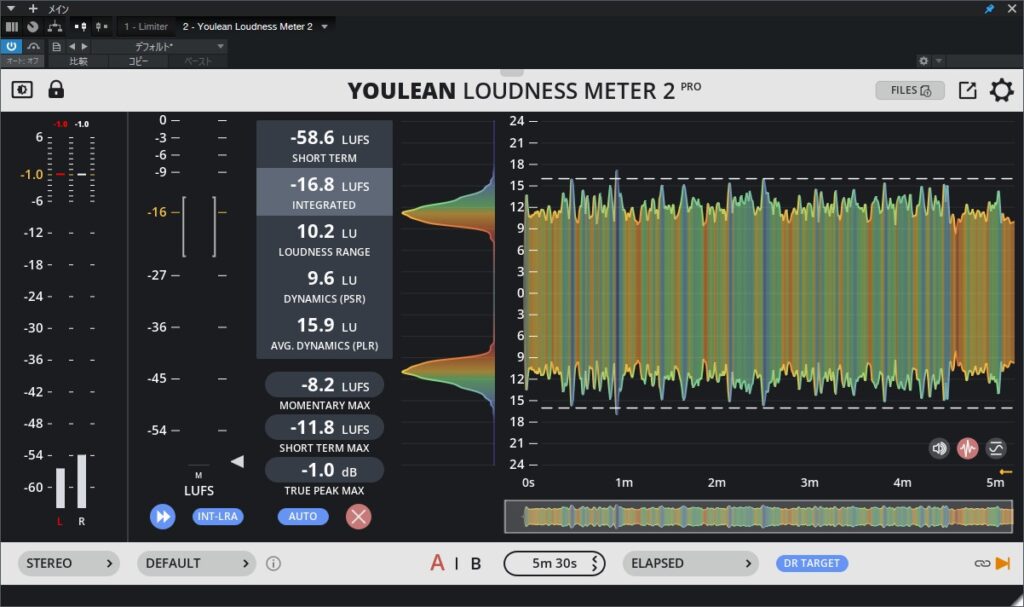
Task: Click the コピー copy button
Action: [x=138, y=61]
